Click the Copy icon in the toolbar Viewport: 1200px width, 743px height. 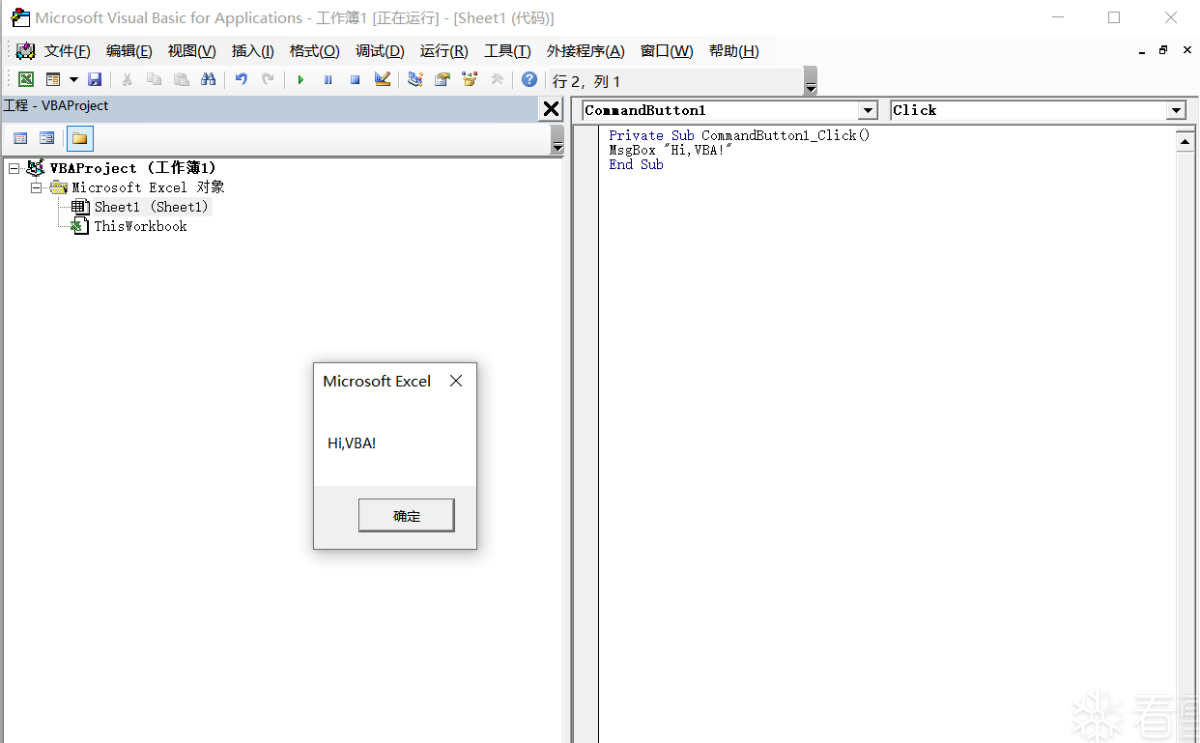point(154,80)
